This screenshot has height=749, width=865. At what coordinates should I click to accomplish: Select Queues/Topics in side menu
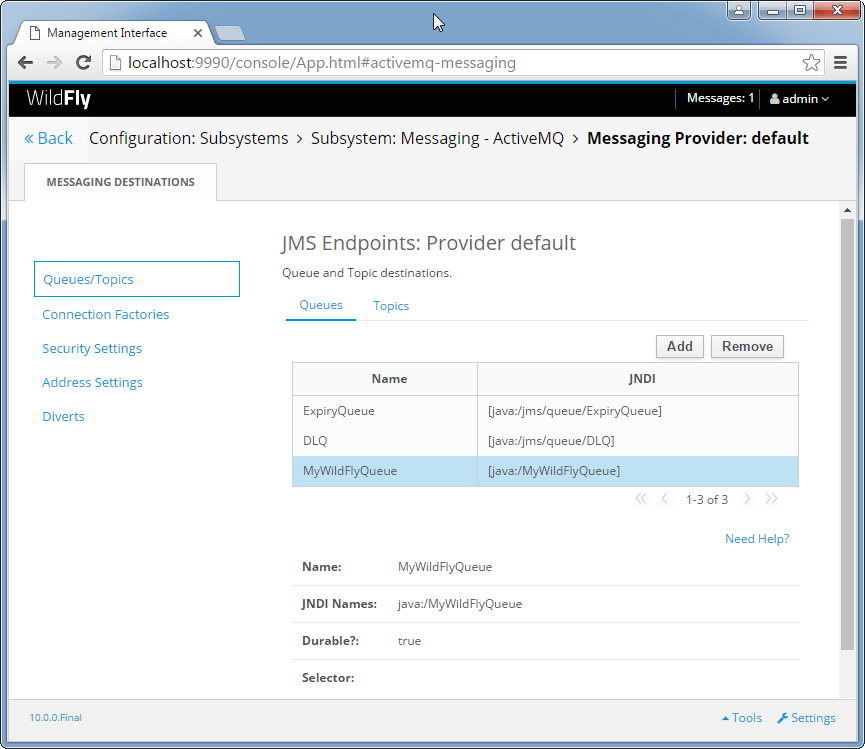pyautogui.click(x=137, y=279)
